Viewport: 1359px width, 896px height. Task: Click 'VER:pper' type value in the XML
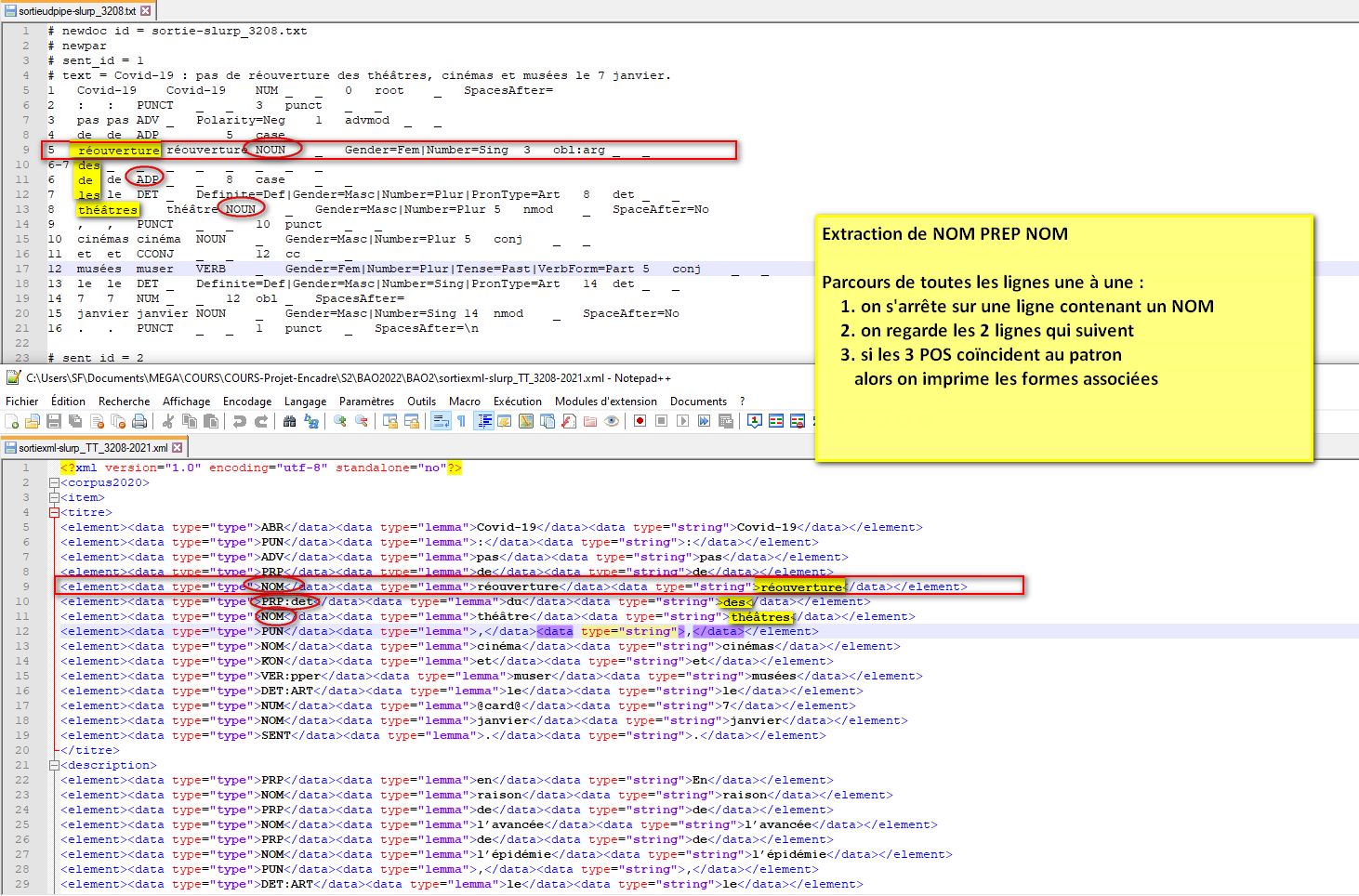(x=291, y=676)
